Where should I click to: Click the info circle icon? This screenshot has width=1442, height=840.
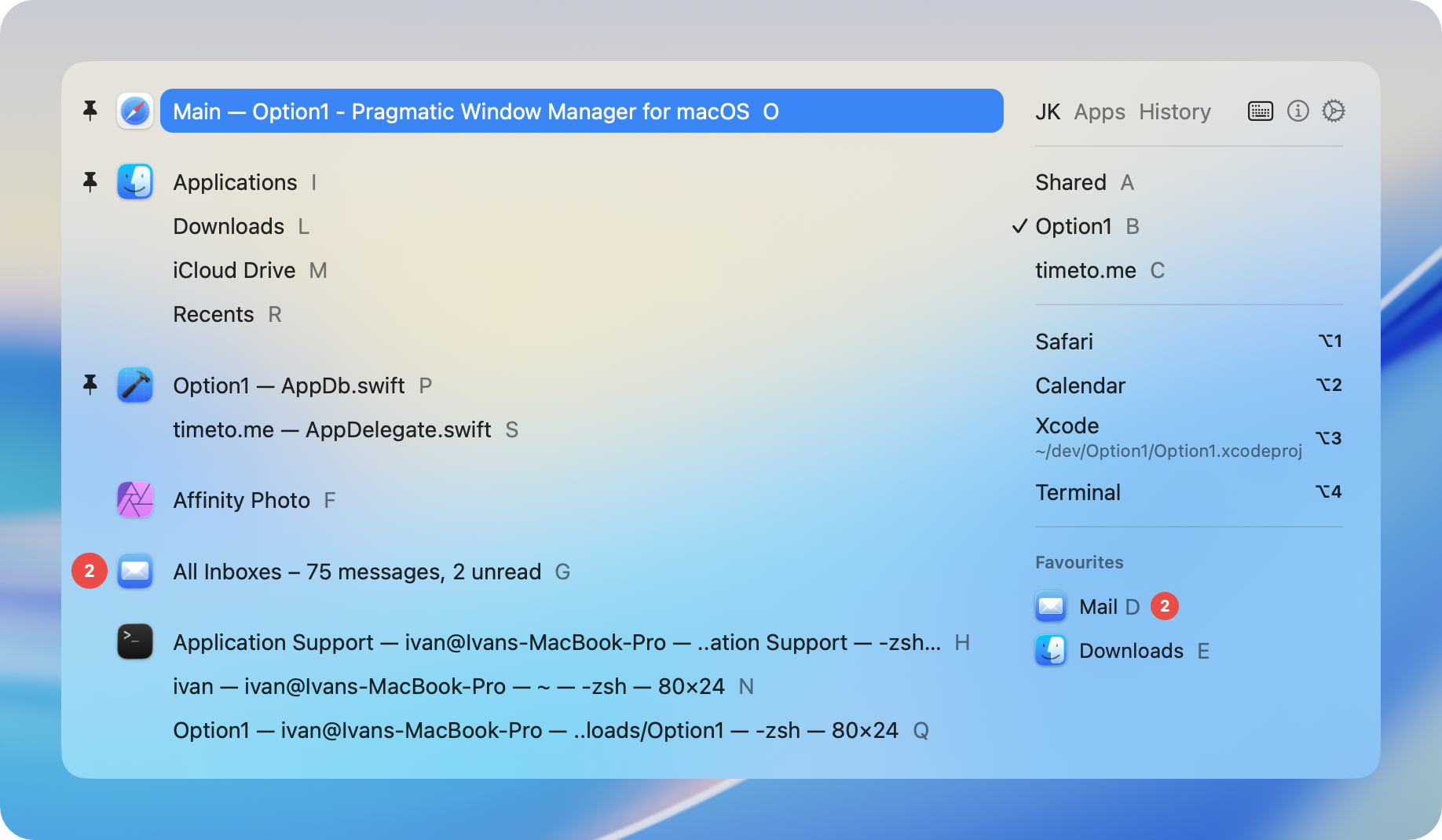(1297, 111)
